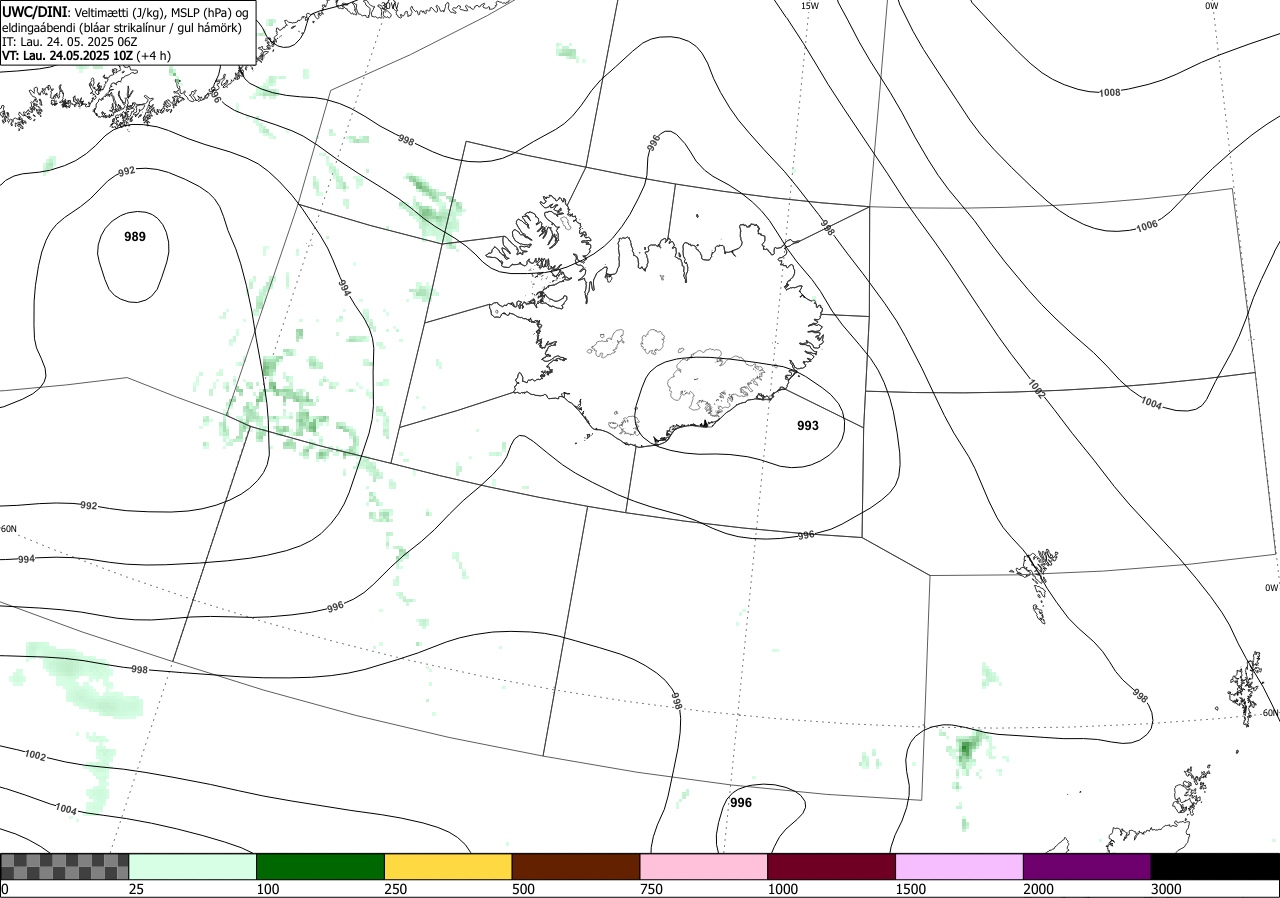Click the light pink 750–1000 legend swatch

(704, 866)
